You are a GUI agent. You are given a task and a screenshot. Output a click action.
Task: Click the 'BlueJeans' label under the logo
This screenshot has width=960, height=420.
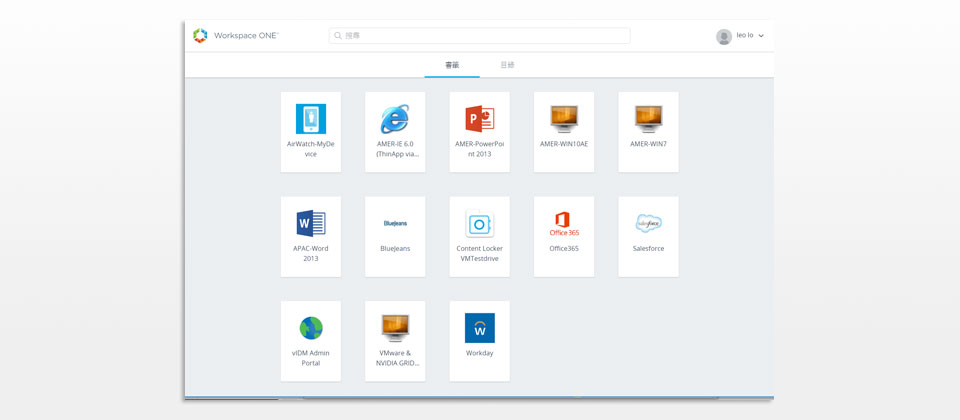point(396,249)
